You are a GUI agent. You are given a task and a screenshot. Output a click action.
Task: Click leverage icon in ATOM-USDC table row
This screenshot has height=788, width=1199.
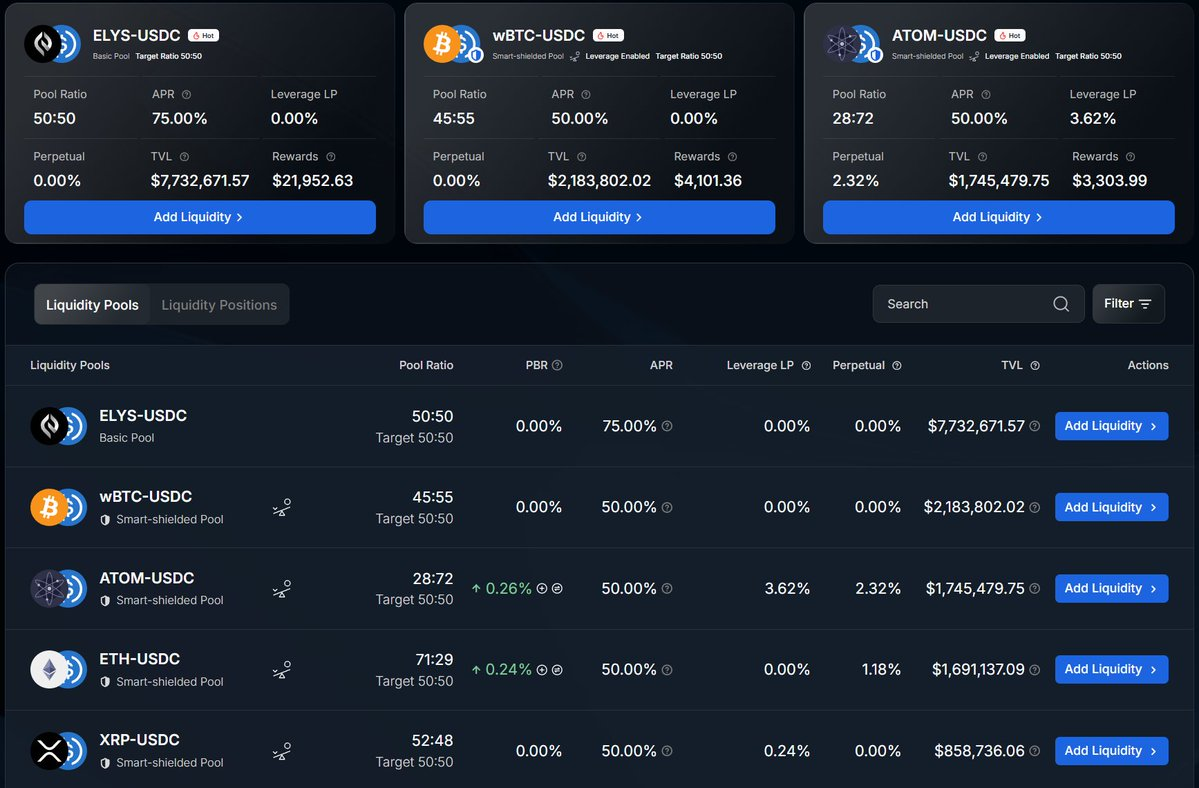[x=281, y=589]
